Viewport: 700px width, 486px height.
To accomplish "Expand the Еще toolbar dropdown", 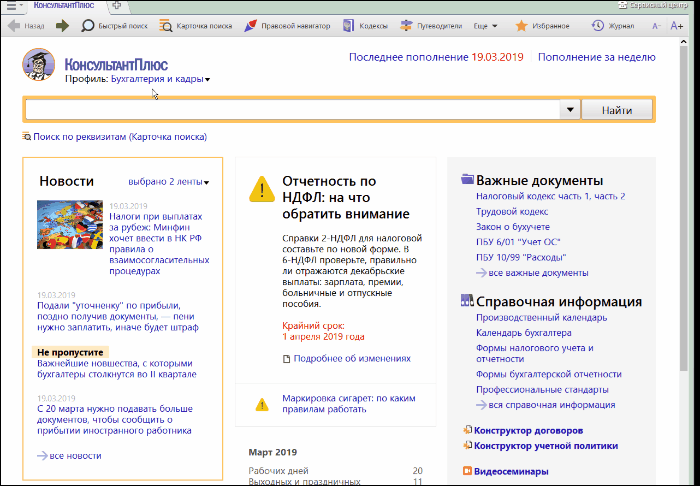I will 485,26.
